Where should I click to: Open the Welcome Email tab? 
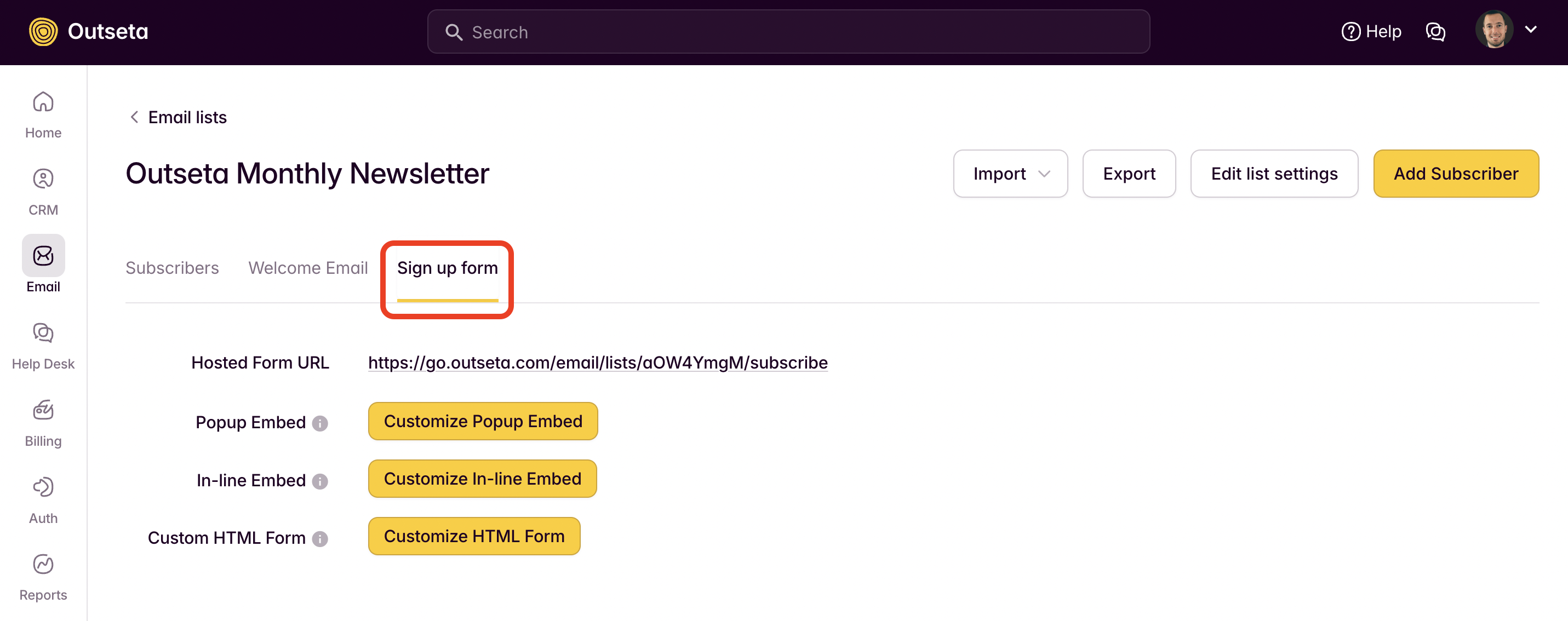click(x=308, y=268)
